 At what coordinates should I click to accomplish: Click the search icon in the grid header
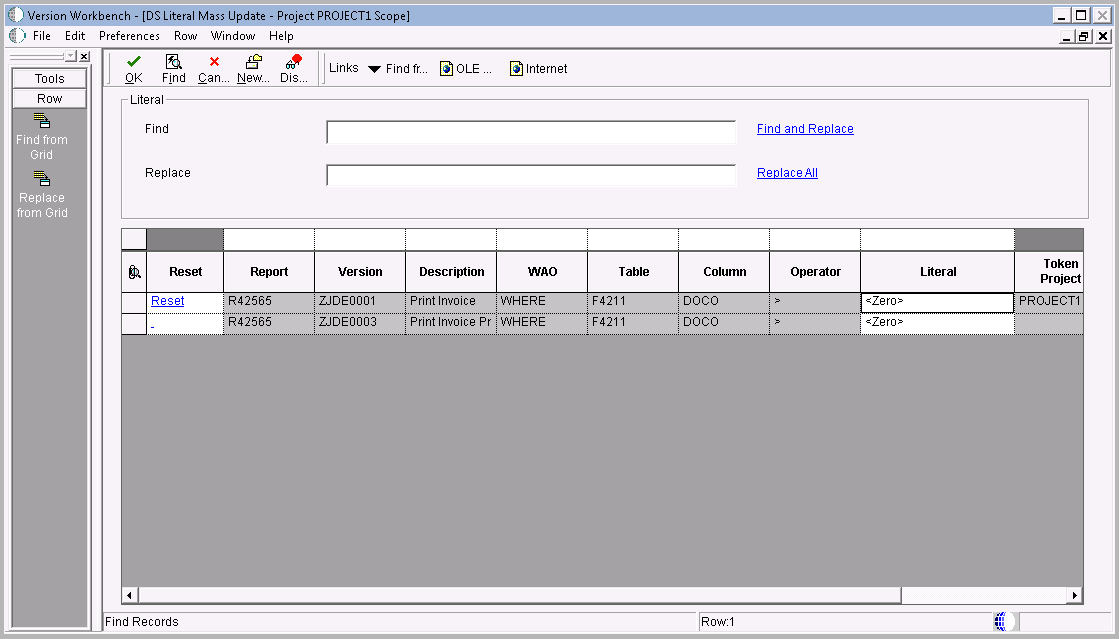pyautogui.click(x=133, y=271)
